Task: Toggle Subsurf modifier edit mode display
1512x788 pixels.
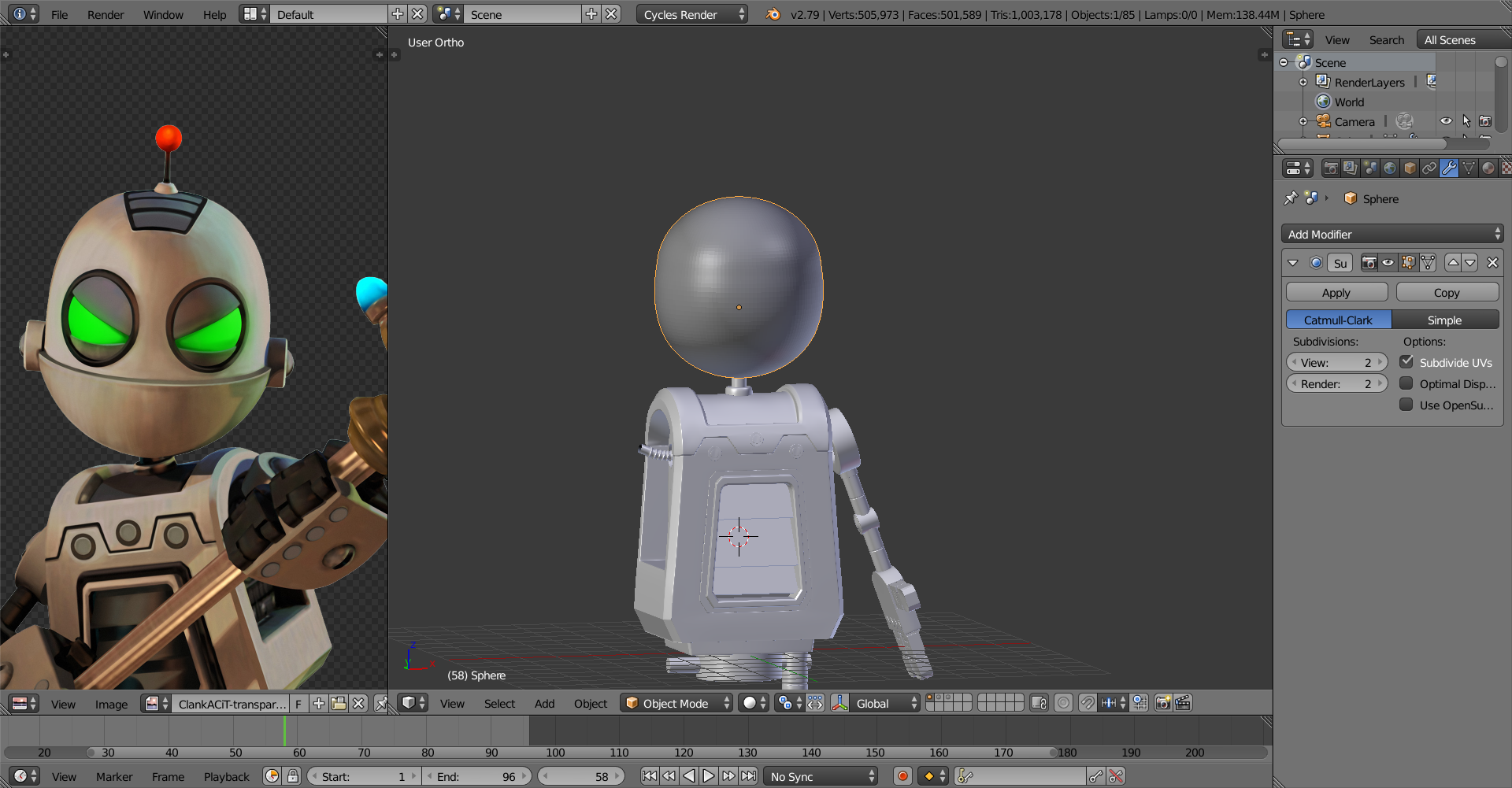Action: point(1408,263)
